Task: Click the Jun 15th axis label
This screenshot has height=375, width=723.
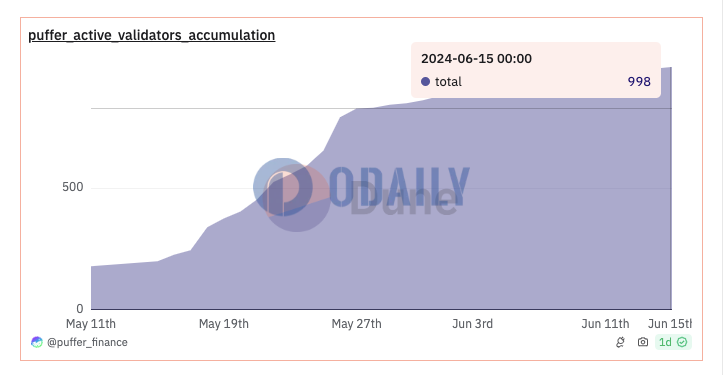Action: pos(670,324)
